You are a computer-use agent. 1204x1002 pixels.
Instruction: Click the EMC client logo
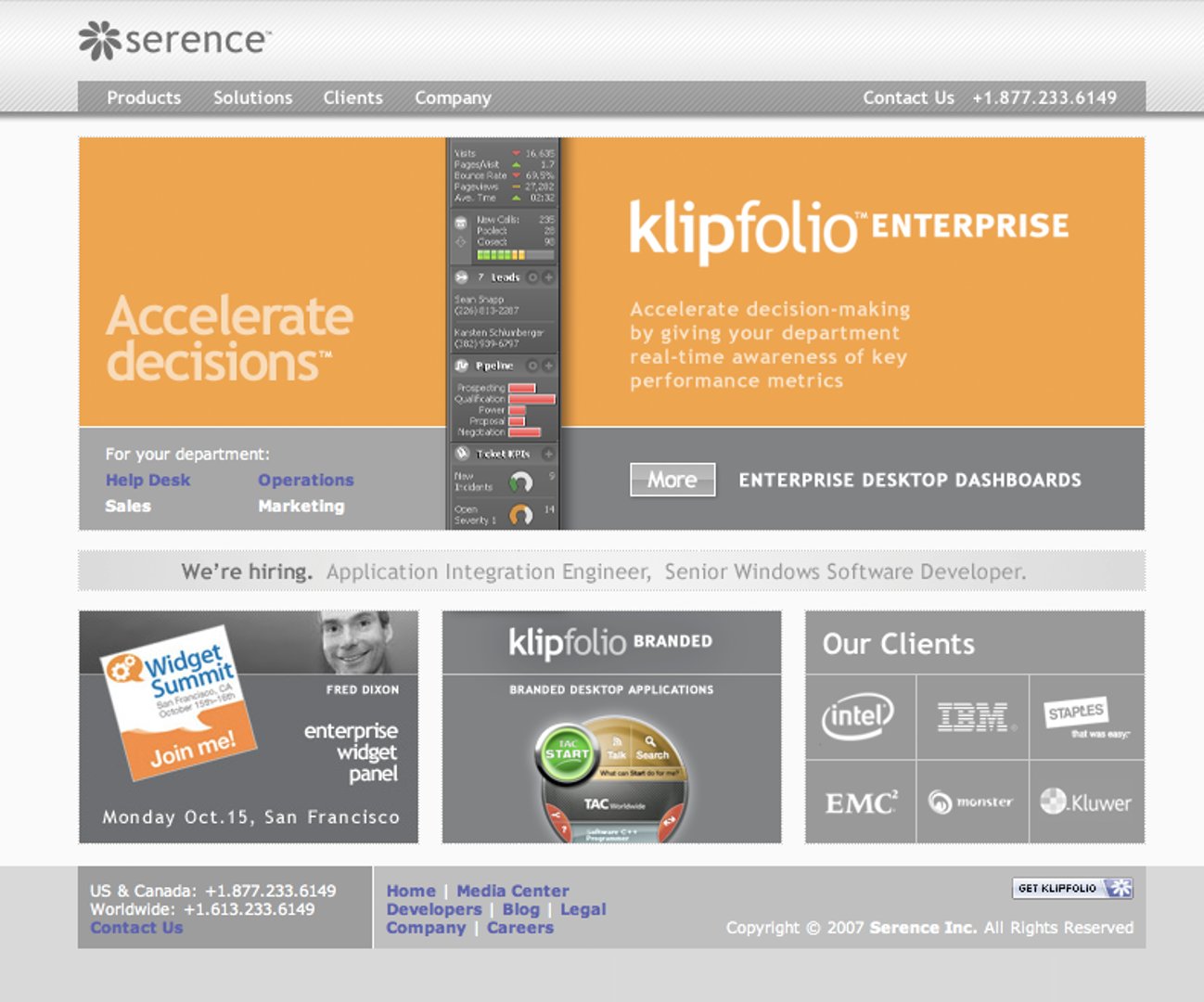[x=861, y=803]
